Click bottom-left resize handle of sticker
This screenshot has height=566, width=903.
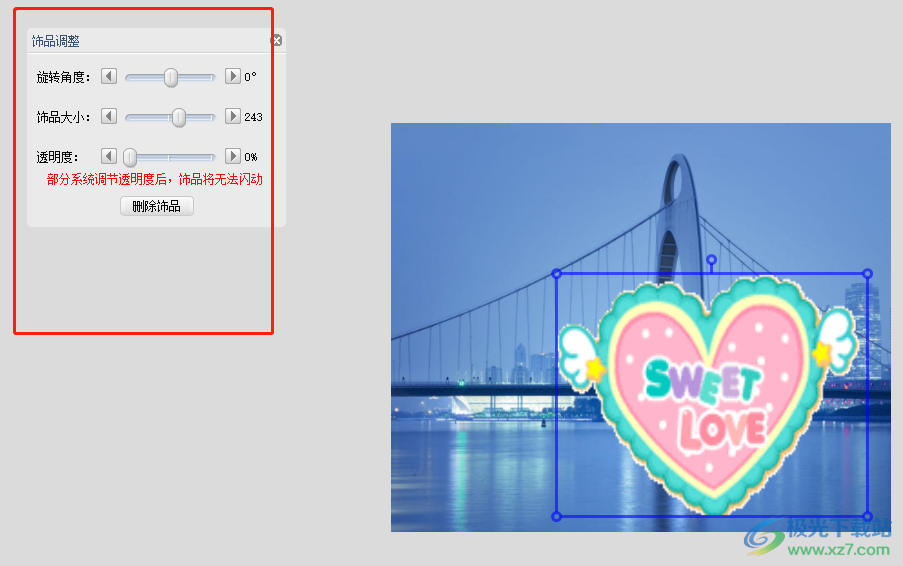(556, 516)
